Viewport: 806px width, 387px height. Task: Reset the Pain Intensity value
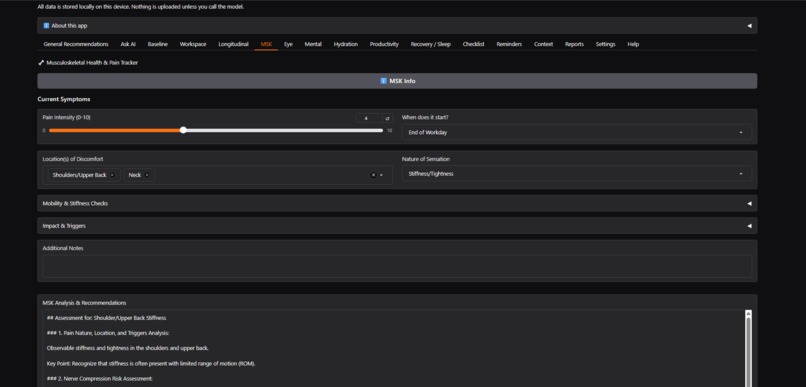(x=388, y=118)
